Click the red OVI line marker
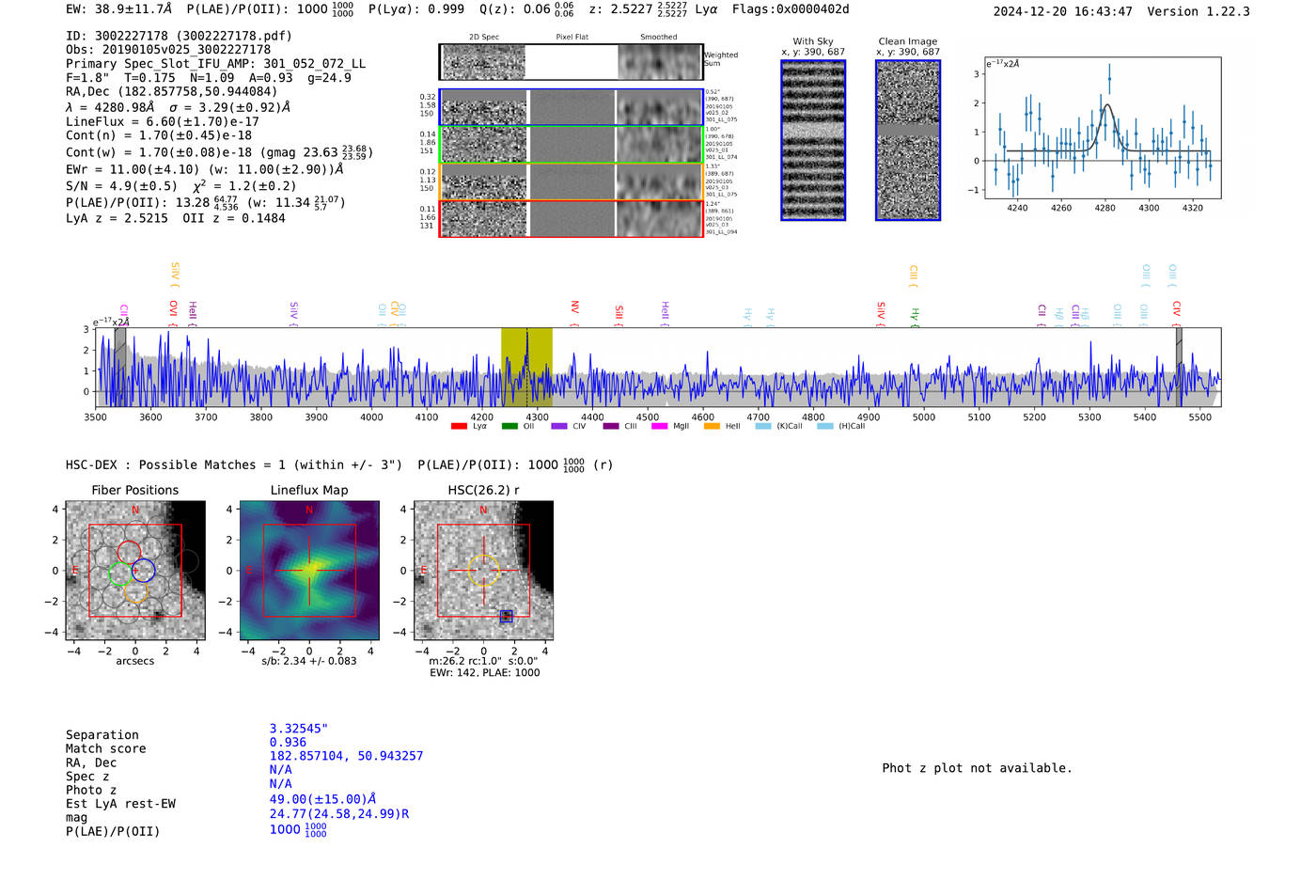The image size is (1316, 896). [x=173, y=314]
